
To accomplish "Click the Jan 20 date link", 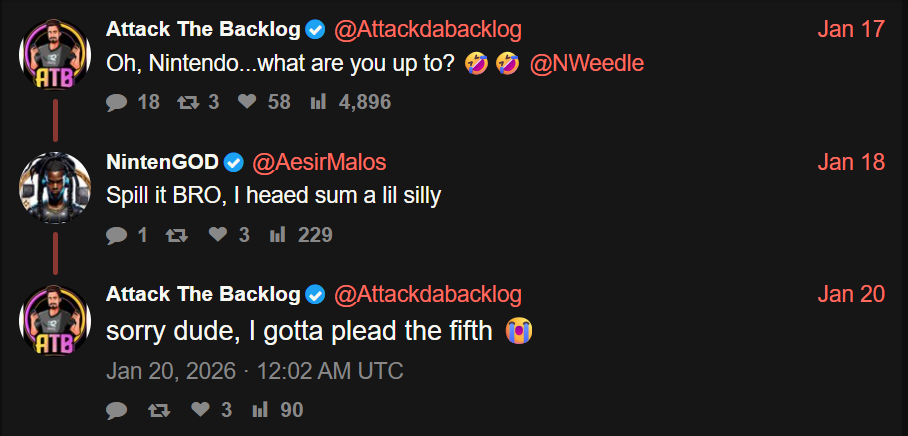I will tap(850, 294).
